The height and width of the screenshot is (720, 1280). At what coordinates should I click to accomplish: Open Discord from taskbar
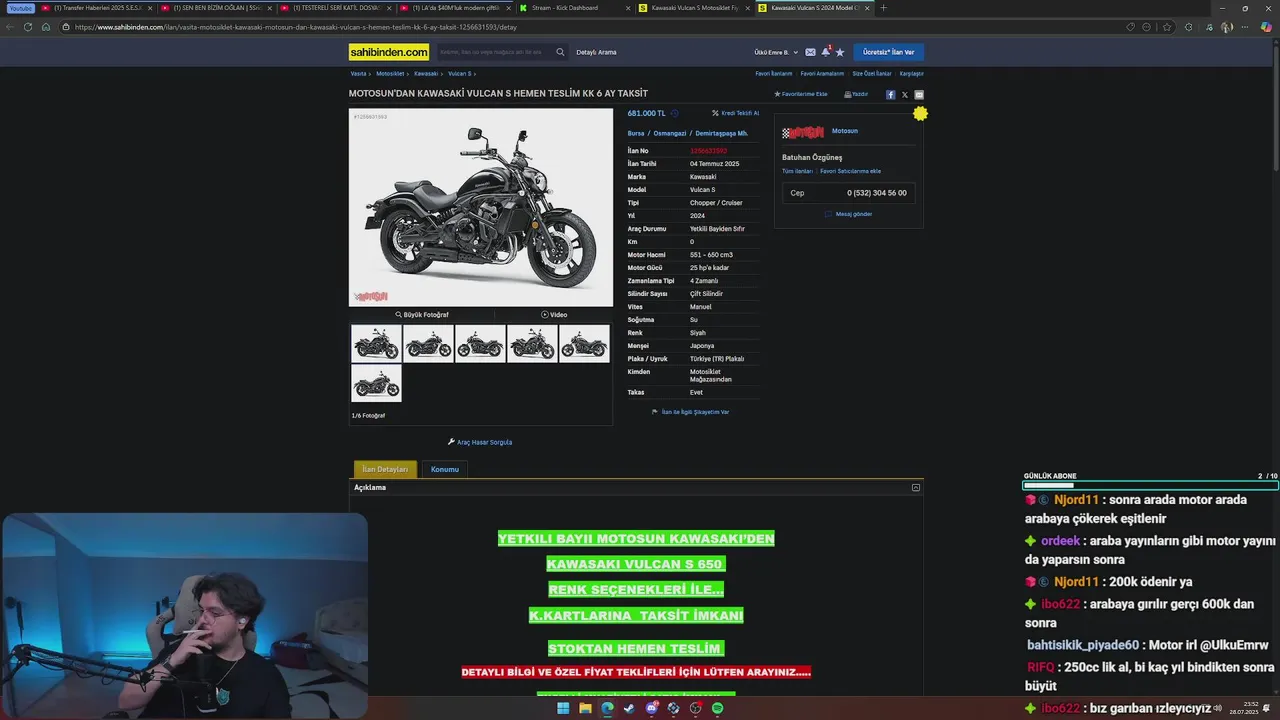pyautogui.click(x=652, y=708)
